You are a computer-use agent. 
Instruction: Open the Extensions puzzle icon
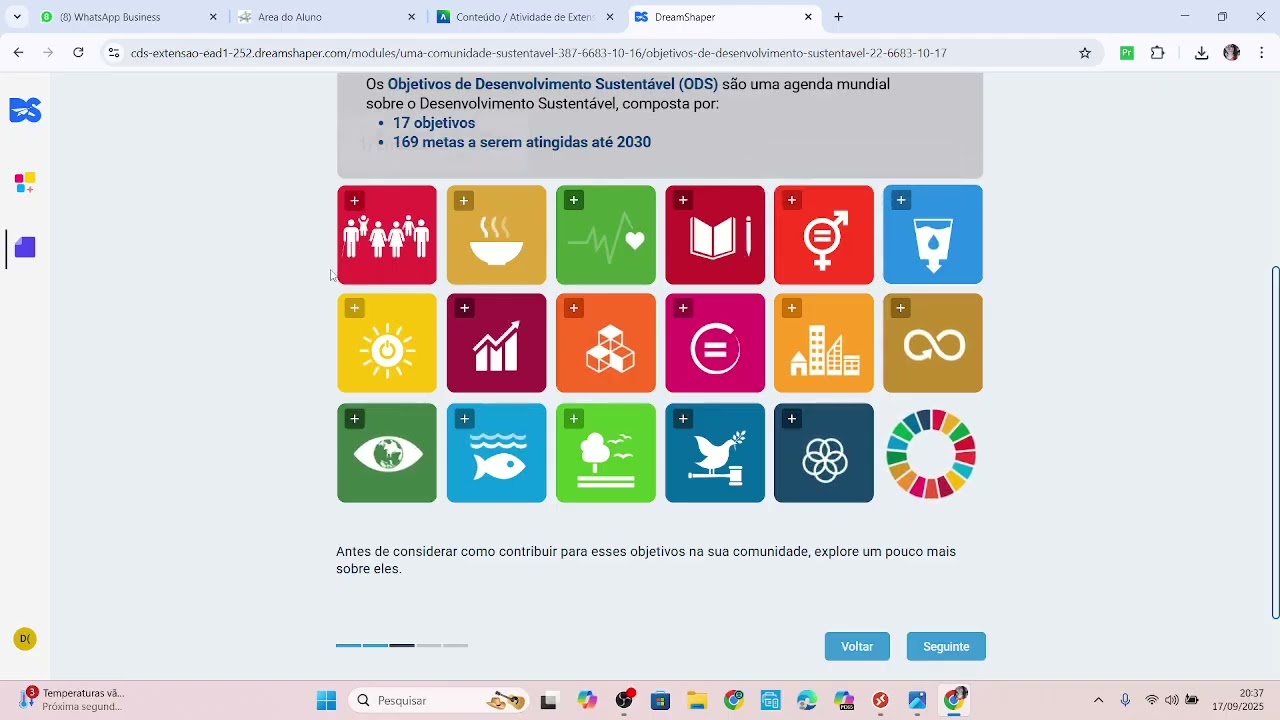(1158, 53)
